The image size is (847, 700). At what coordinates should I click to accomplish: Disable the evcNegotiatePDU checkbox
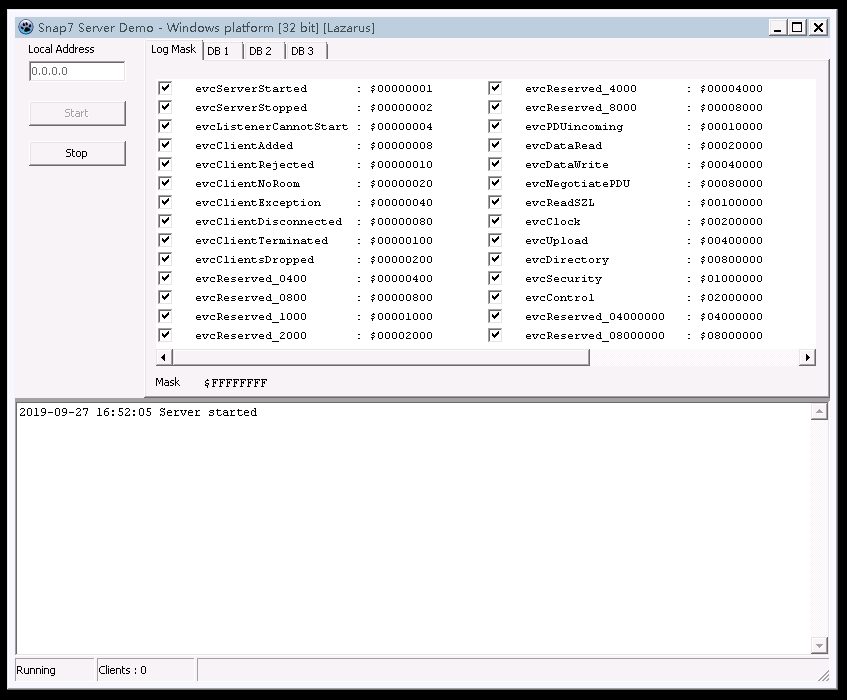click(x=495, y=183)
